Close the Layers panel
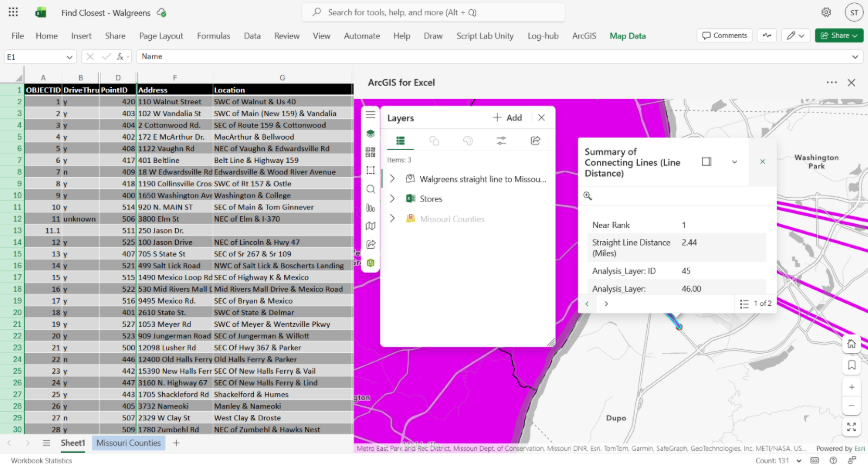This screenshot has height=465, width=868. coord(541,117)
